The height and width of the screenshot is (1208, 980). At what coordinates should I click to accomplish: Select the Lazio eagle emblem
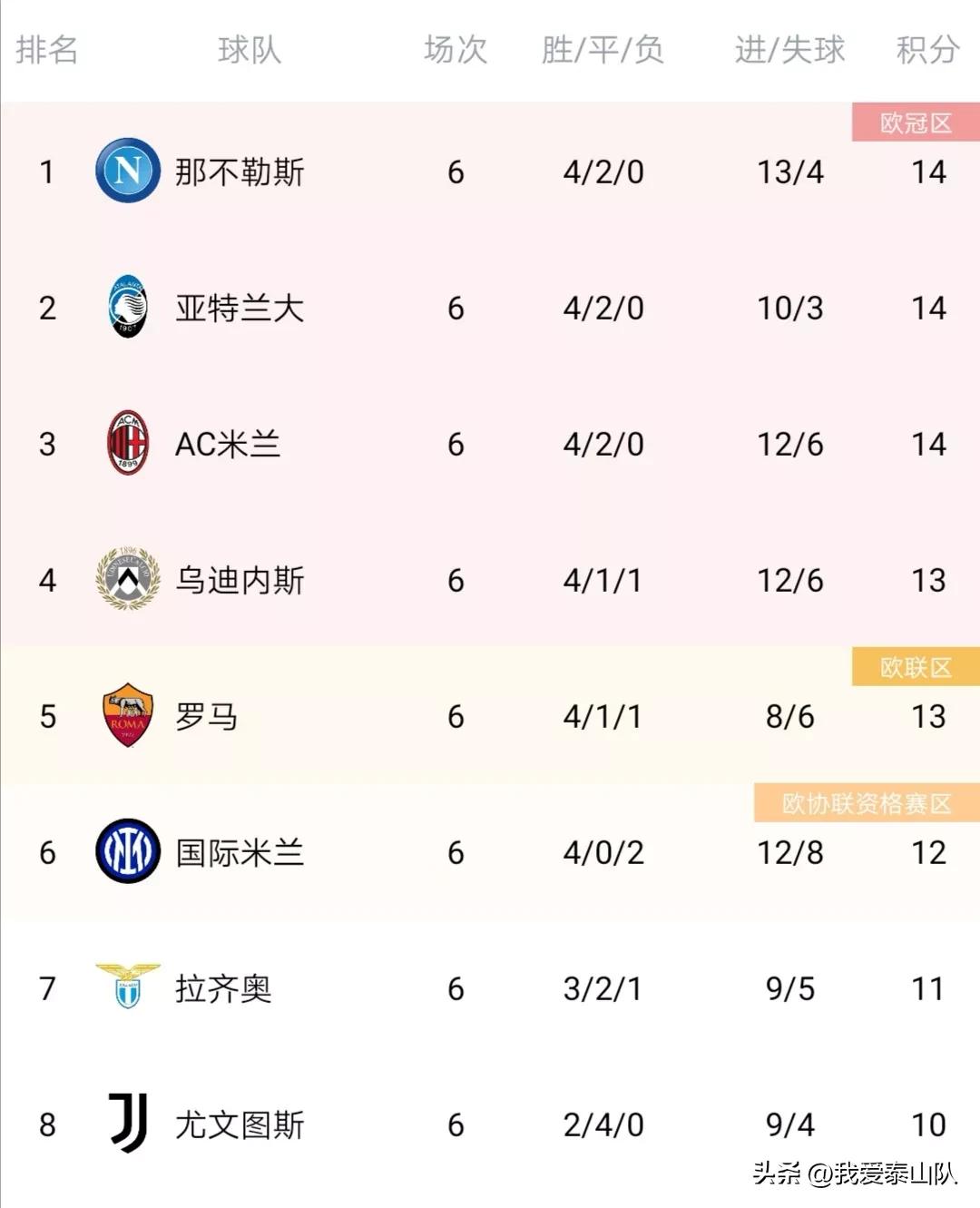128,986
